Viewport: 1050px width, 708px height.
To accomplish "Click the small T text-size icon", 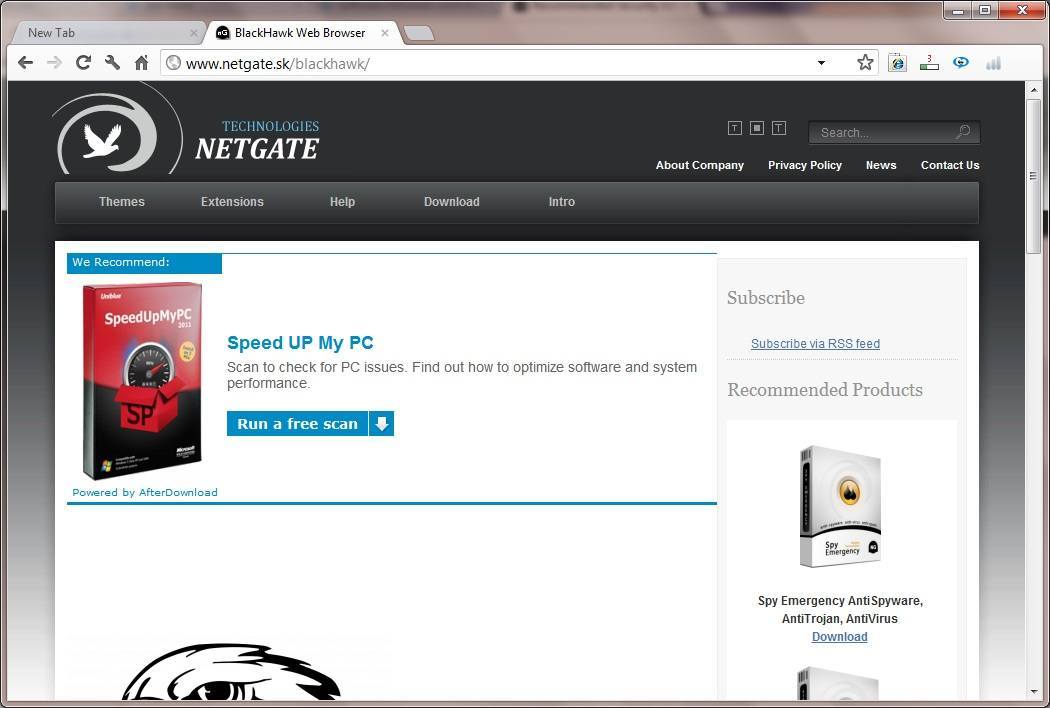I will 735,129.
